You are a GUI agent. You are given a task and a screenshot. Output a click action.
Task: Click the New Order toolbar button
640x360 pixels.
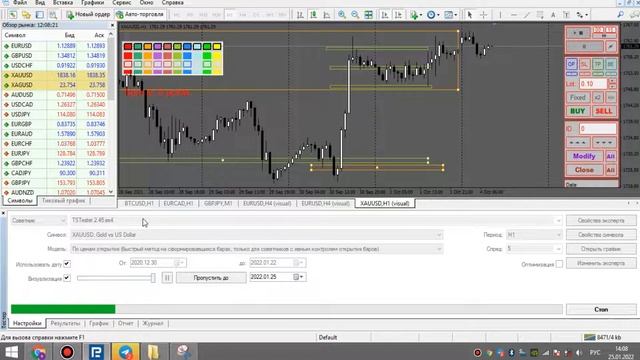88,15
